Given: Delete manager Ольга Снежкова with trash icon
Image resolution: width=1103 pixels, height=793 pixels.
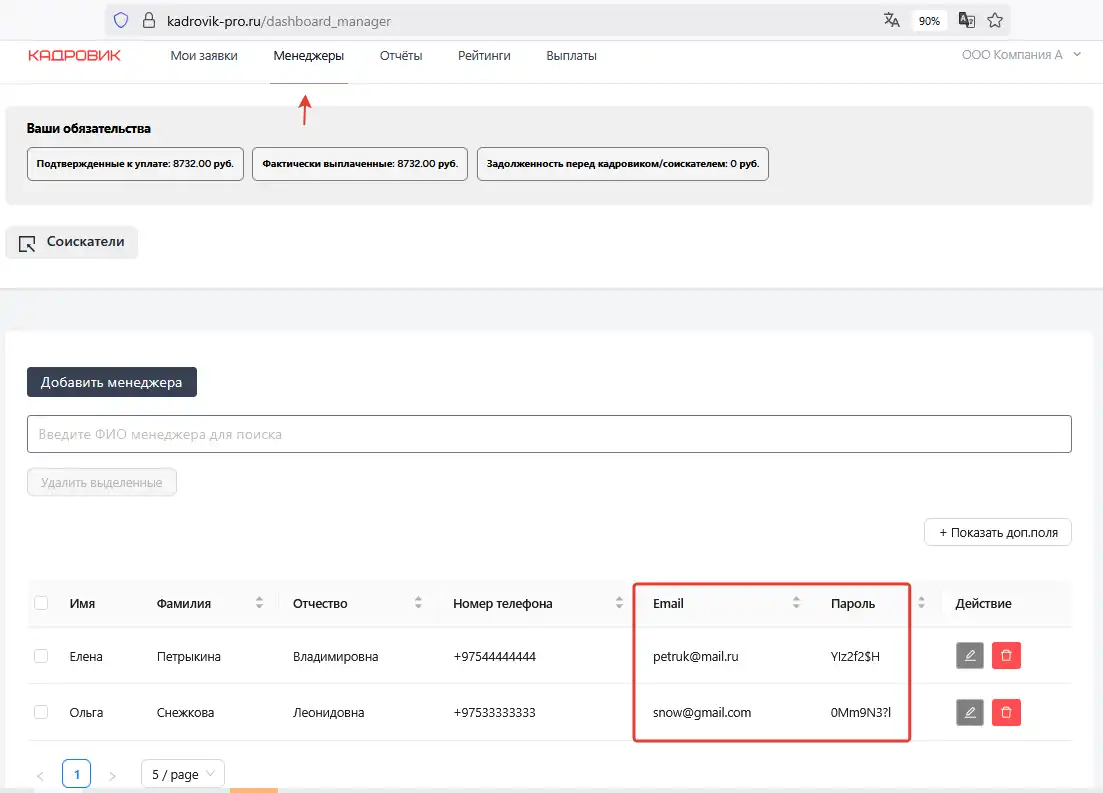Looking at the screenshot, I should coord(1006,712).
